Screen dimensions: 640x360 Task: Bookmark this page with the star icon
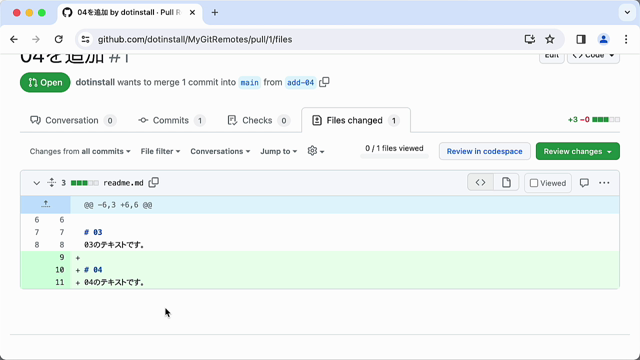click(x=550, y=39)
